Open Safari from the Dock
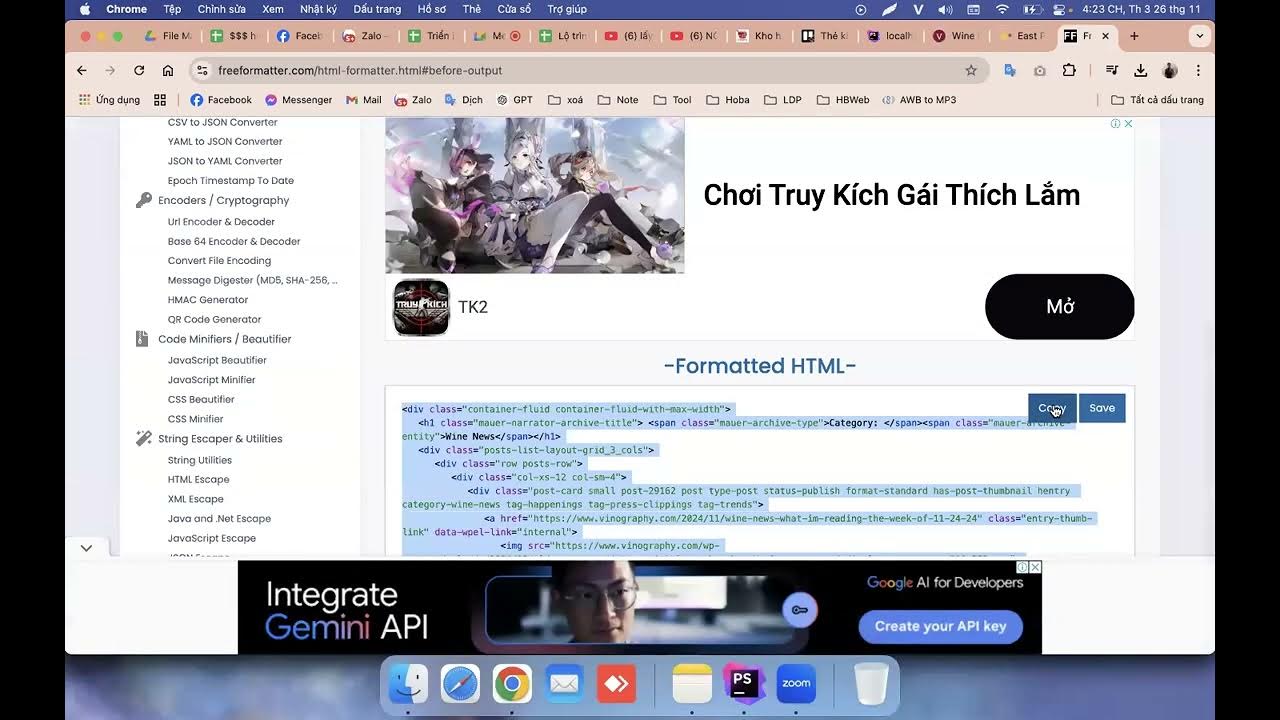 (x=460, y=684)
